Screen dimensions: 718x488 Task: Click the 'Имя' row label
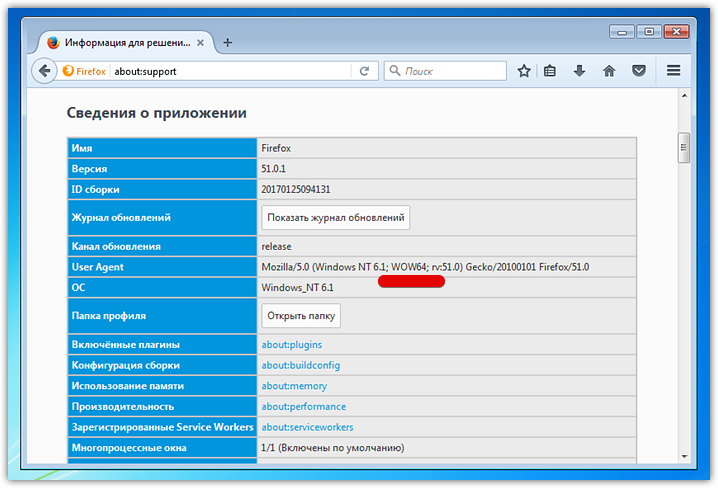(82, 148)
